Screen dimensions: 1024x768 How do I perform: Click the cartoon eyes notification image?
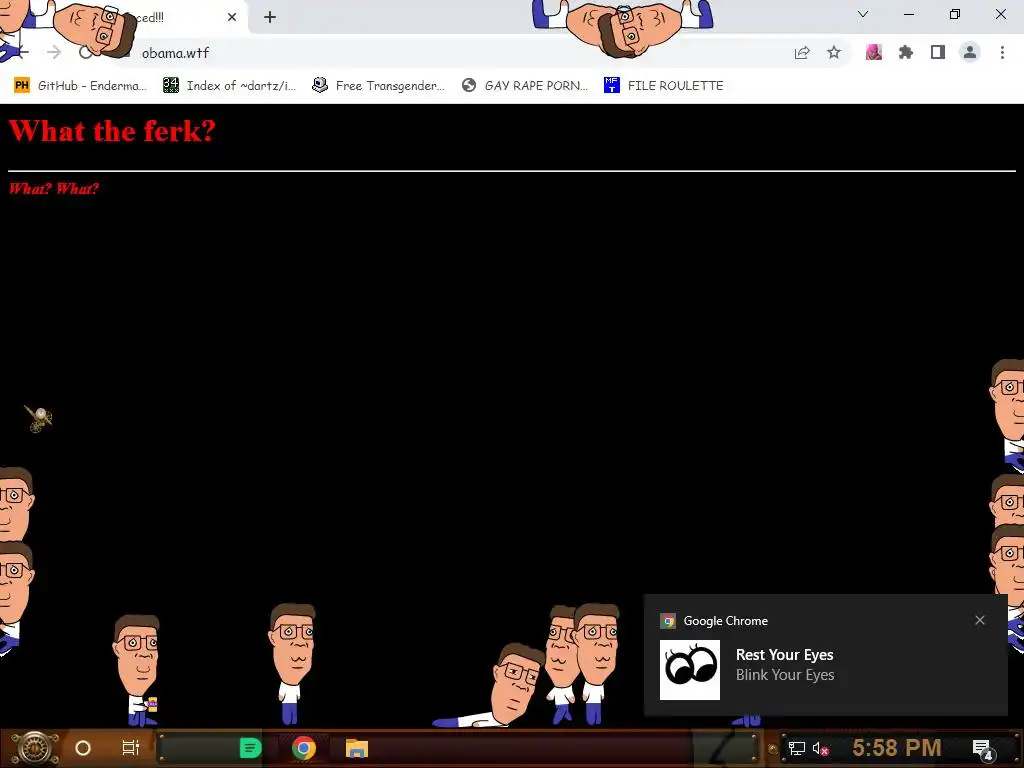click(x=690, y=669)
